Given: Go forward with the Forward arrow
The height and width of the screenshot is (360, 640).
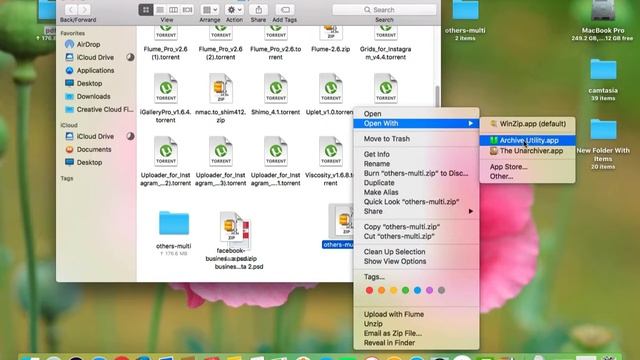Looking at the screenshot, I should pyautogui.click(x=84, y=9).
